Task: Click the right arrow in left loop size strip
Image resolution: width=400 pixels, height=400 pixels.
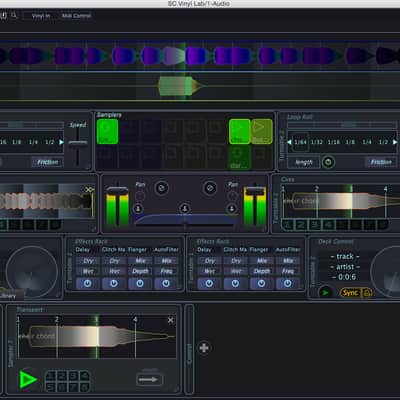Action: coord(61,142)
